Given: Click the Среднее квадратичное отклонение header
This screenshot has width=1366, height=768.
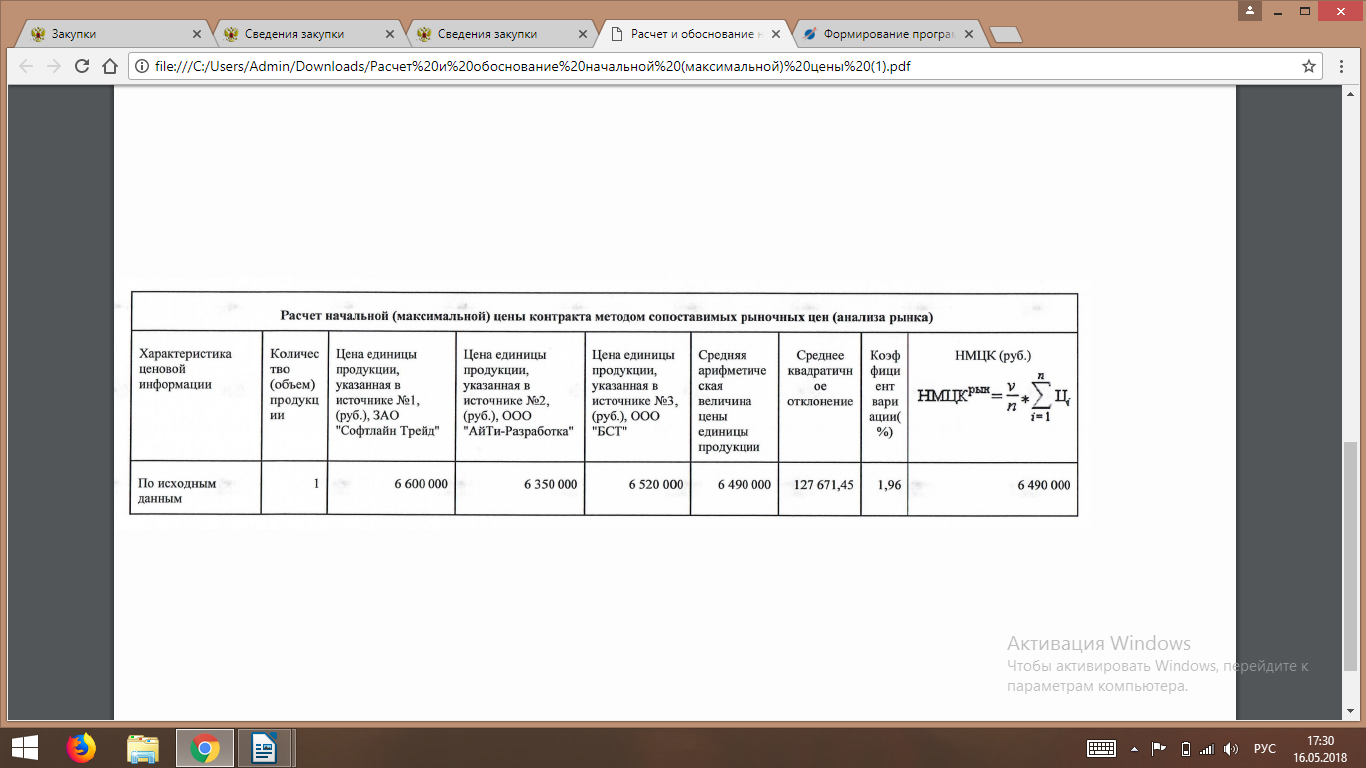Looking at the screenshot, I should tap(819, 396).
